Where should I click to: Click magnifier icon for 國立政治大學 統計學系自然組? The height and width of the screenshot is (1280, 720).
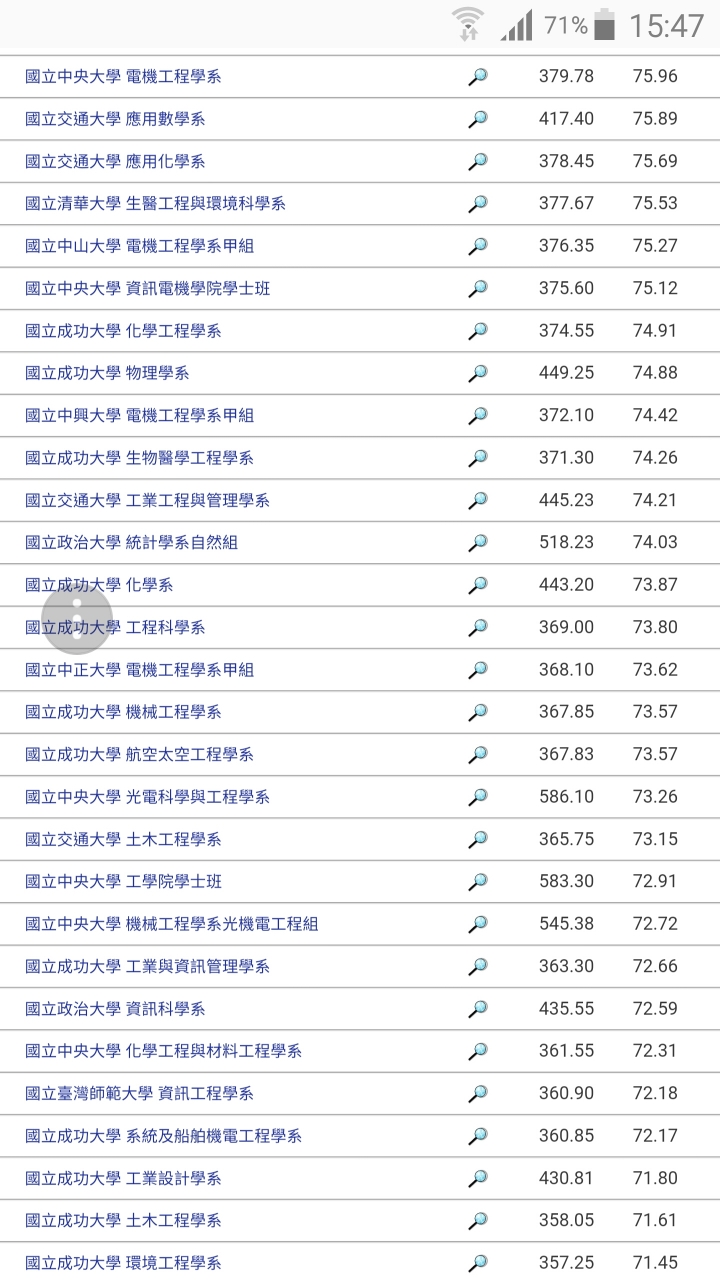point(478,543)
